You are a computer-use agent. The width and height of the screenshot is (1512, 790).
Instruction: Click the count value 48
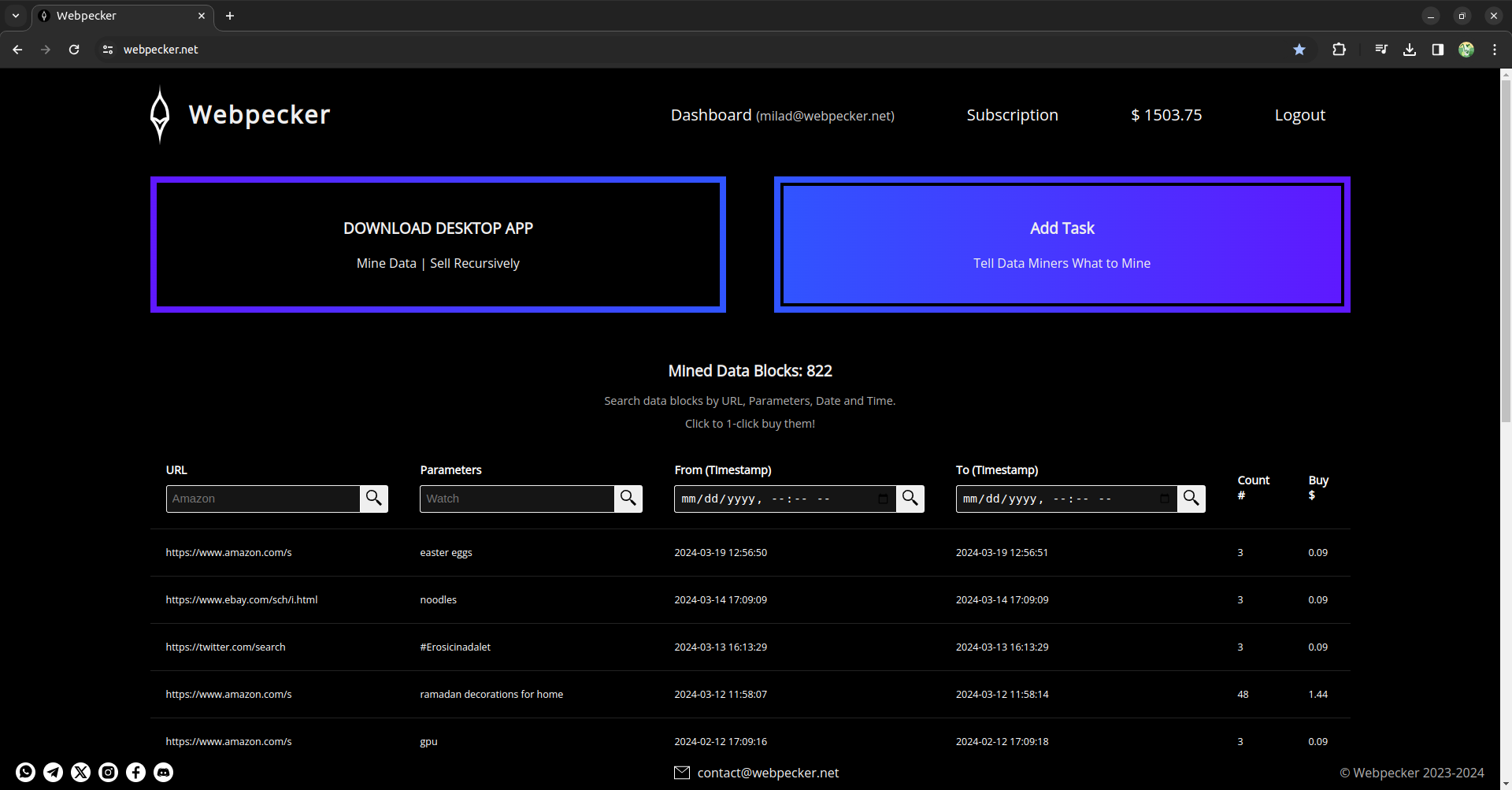click(1243, 695)
